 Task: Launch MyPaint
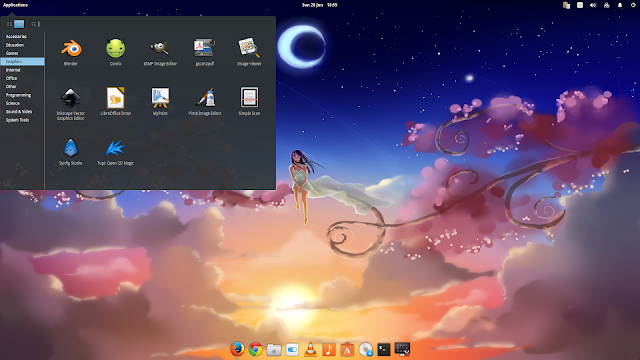pos(160,101)
